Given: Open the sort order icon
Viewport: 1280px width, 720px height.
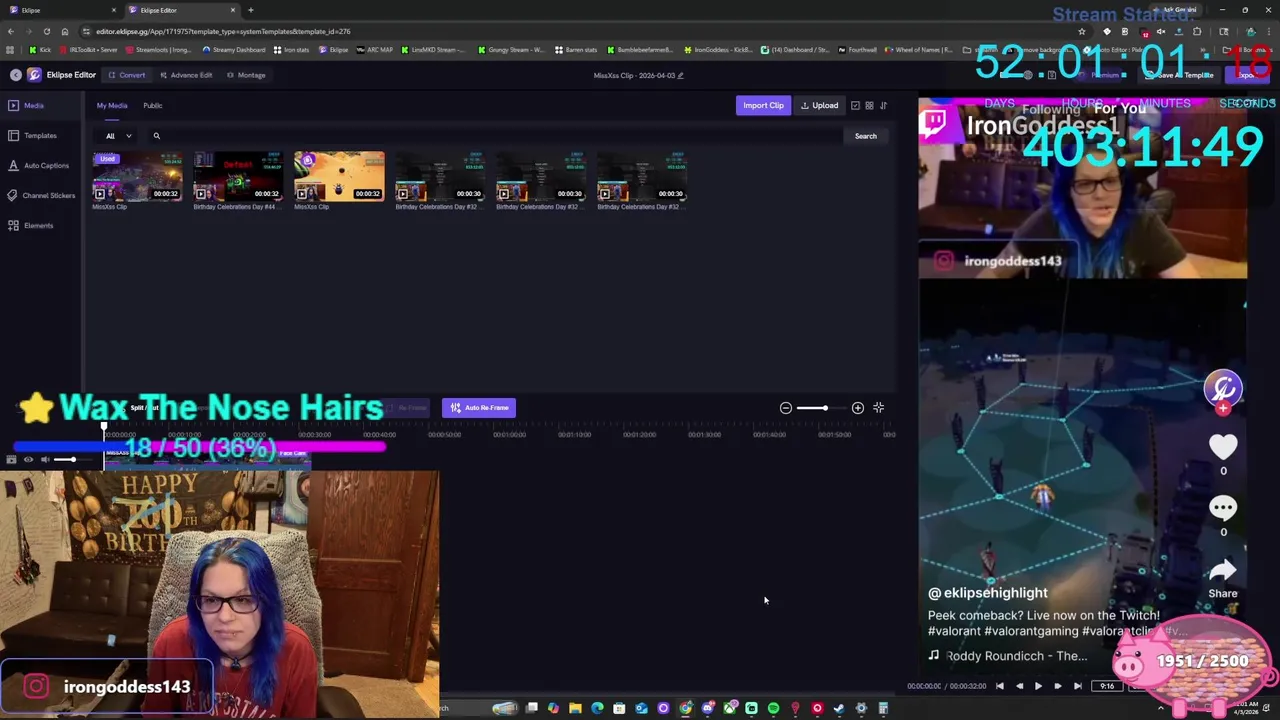Looking at the screenshot, I should coord(883,105).
